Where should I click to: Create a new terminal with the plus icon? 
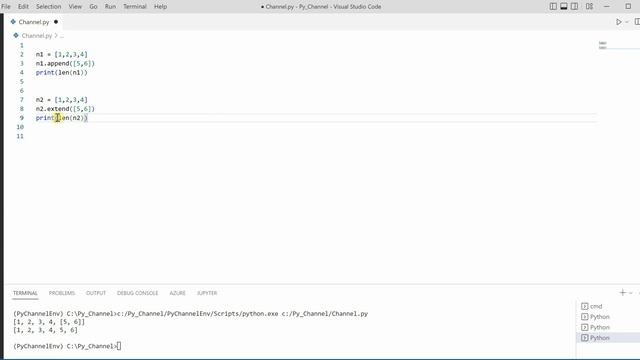coord(622,293)
